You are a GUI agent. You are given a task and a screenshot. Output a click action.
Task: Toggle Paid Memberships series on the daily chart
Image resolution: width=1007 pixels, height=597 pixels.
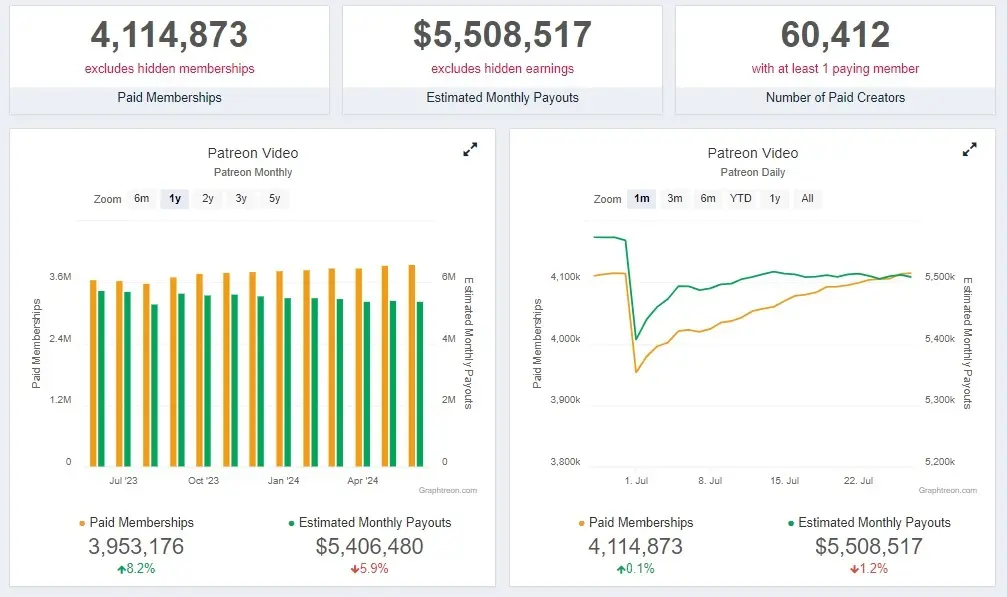[639, 522]
